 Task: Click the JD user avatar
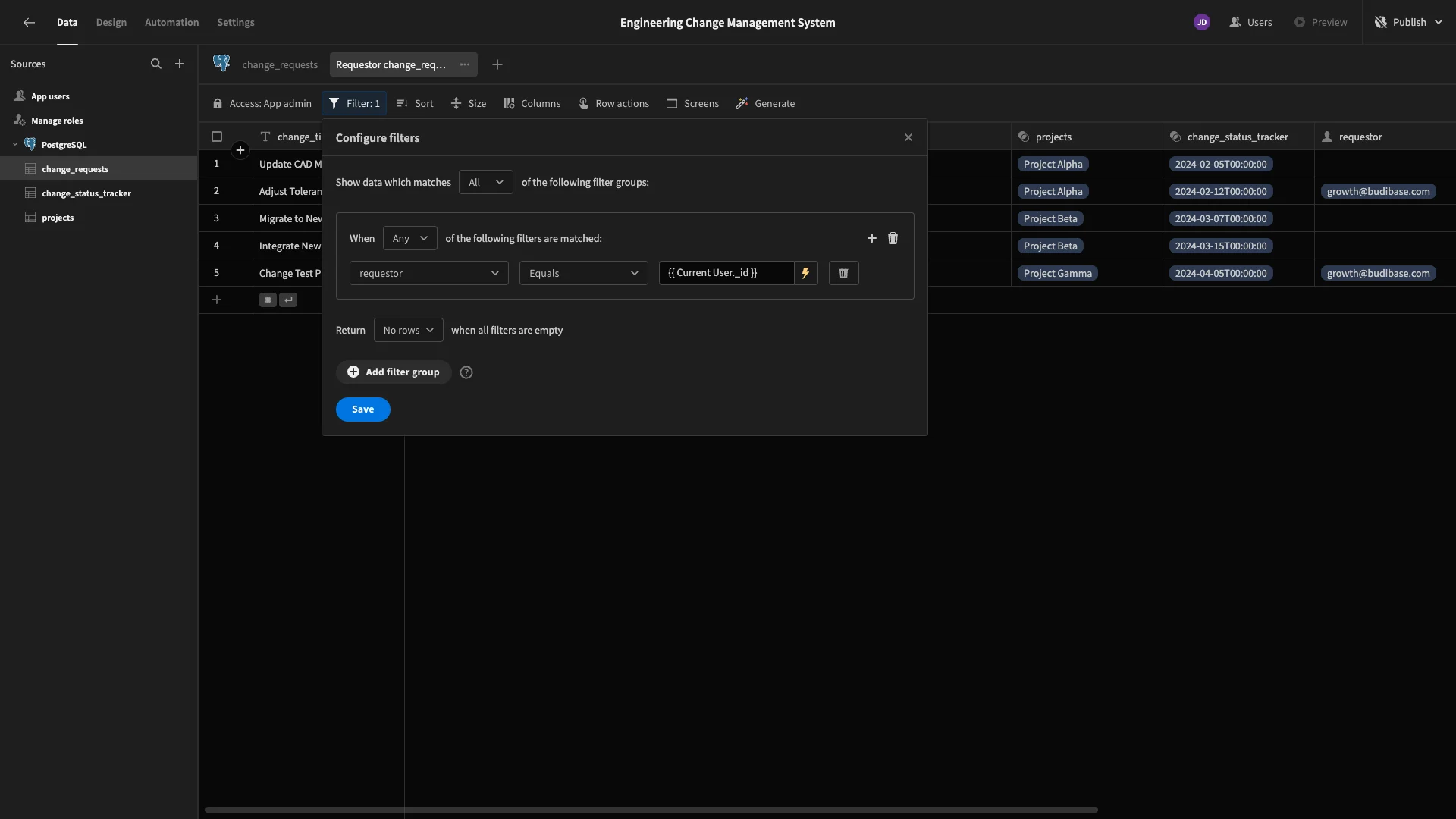pyautogui.click(x=1202, y=23)
